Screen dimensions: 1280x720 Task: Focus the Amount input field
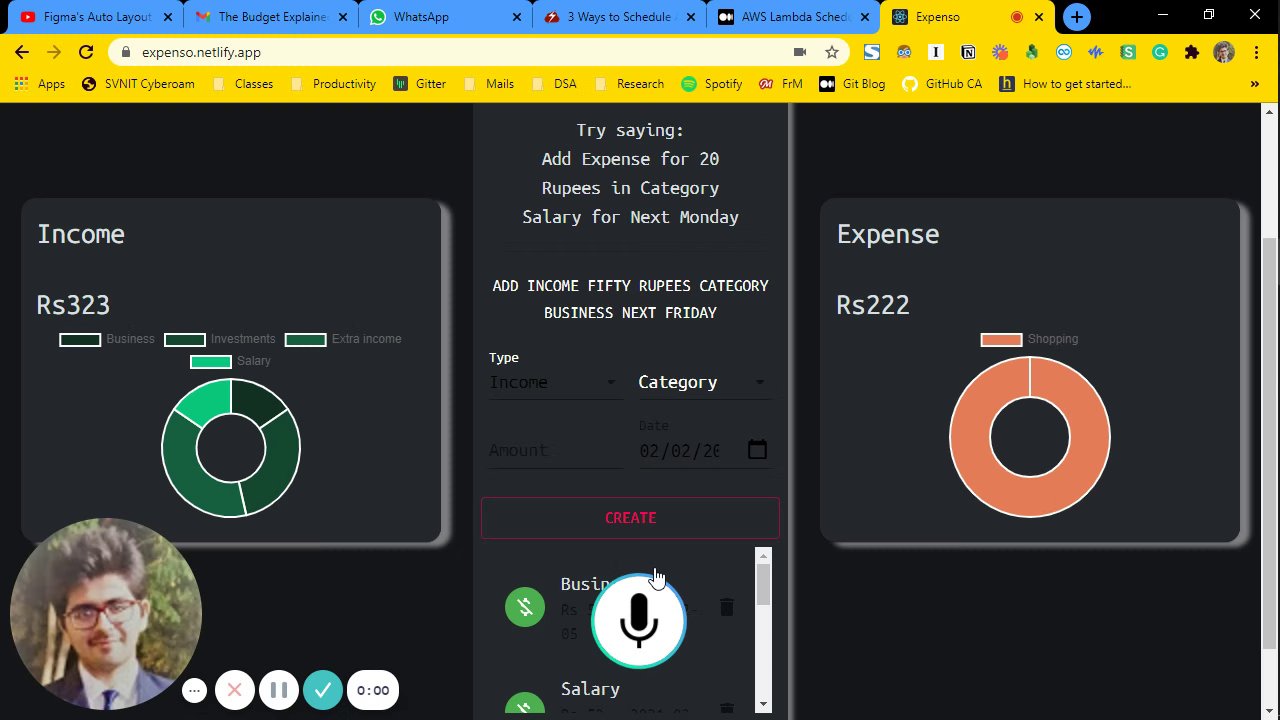pyautogui.click(x=555, y=451)
